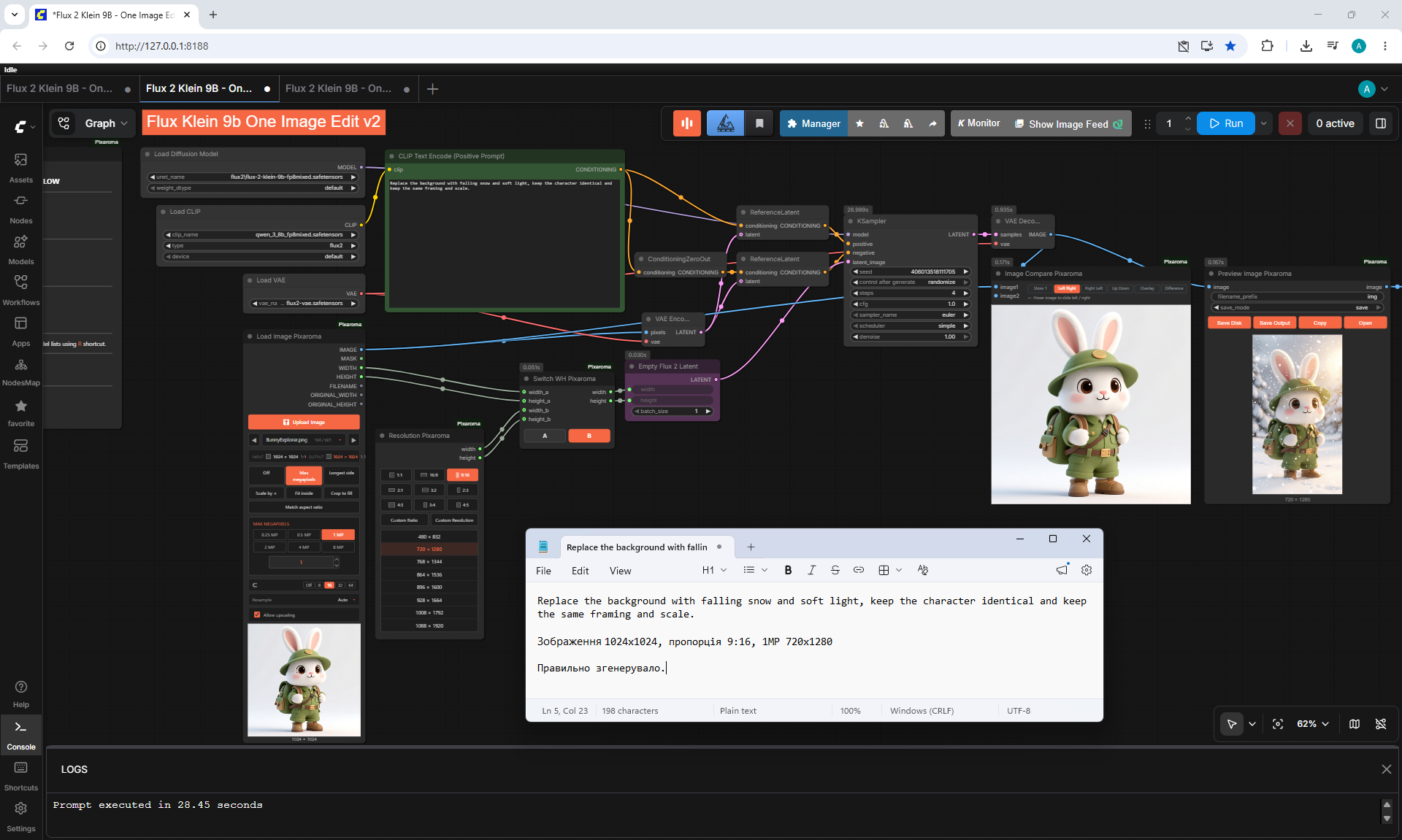The height and width of the screenshot is (840, 1402).
Task: Click the Upload Image button
Action: pyautogui.click(x=304, y=422)
